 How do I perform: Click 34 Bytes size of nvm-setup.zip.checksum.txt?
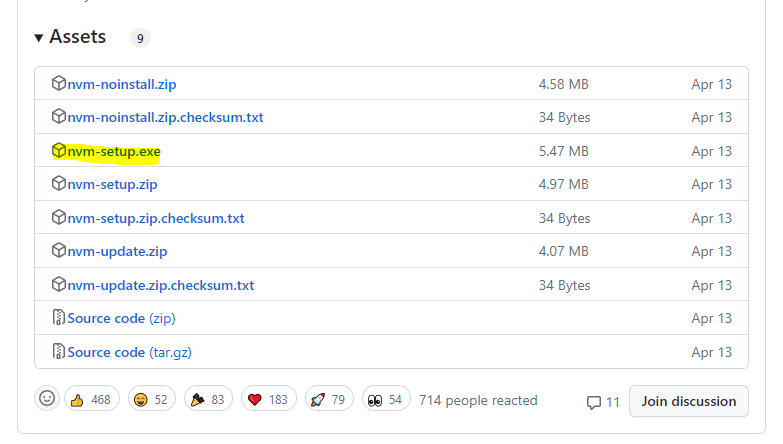564,218
